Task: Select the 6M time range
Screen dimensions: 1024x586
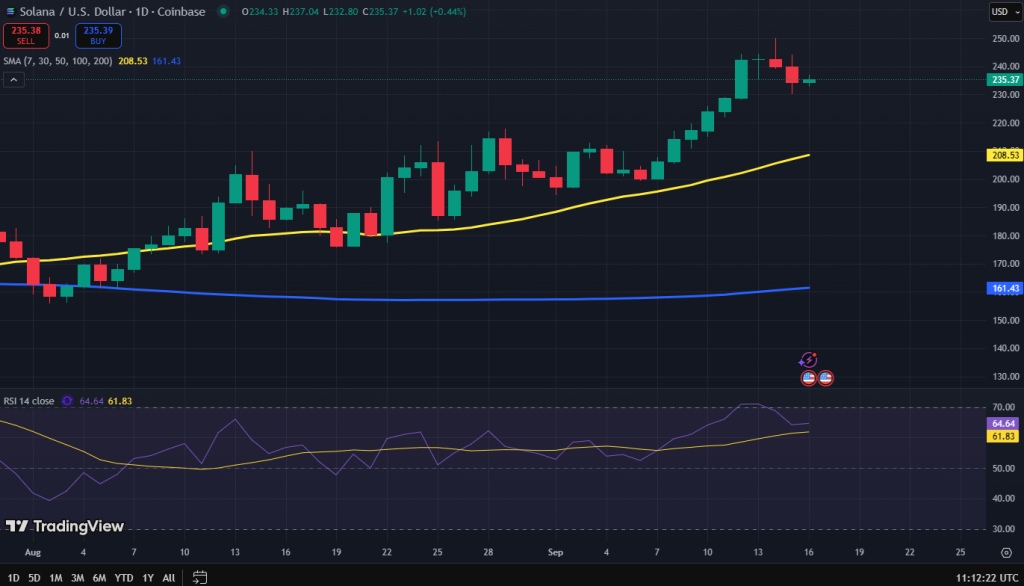Action: point(99,578)
